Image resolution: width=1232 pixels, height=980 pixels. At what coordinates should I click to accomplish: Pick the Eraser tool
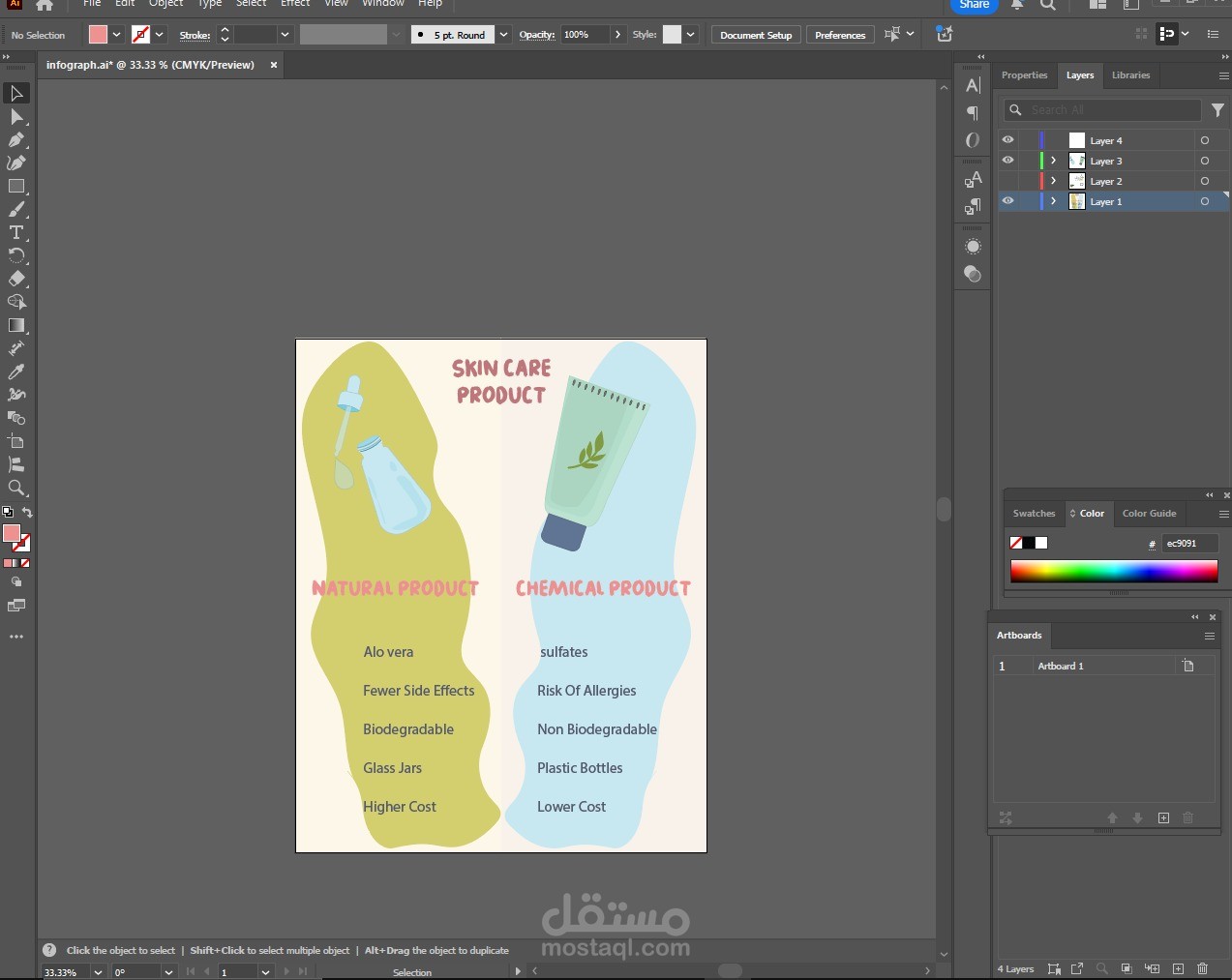(x=16, y=279)
